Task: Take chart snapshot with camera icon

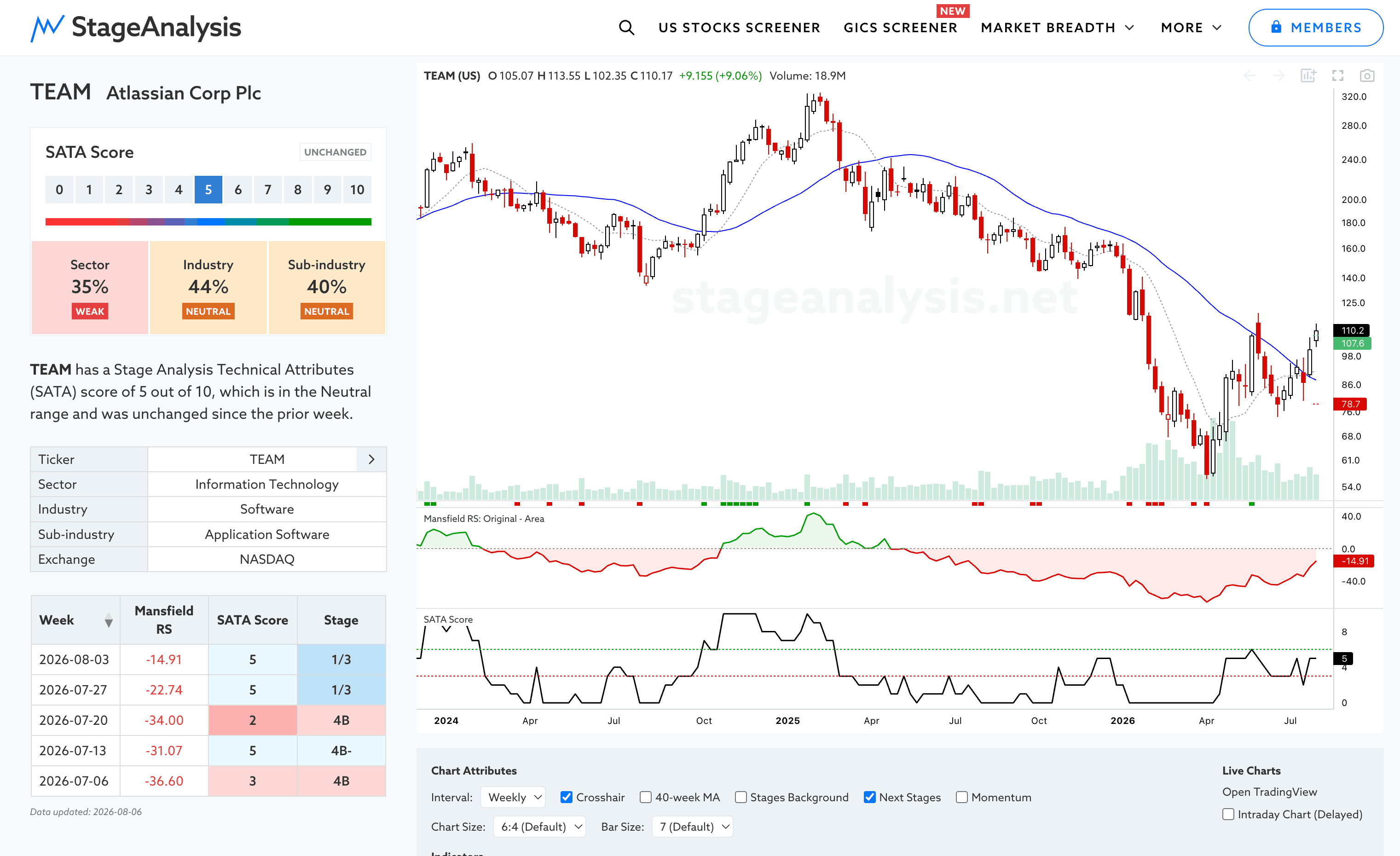Action: tap(1367, 75)
